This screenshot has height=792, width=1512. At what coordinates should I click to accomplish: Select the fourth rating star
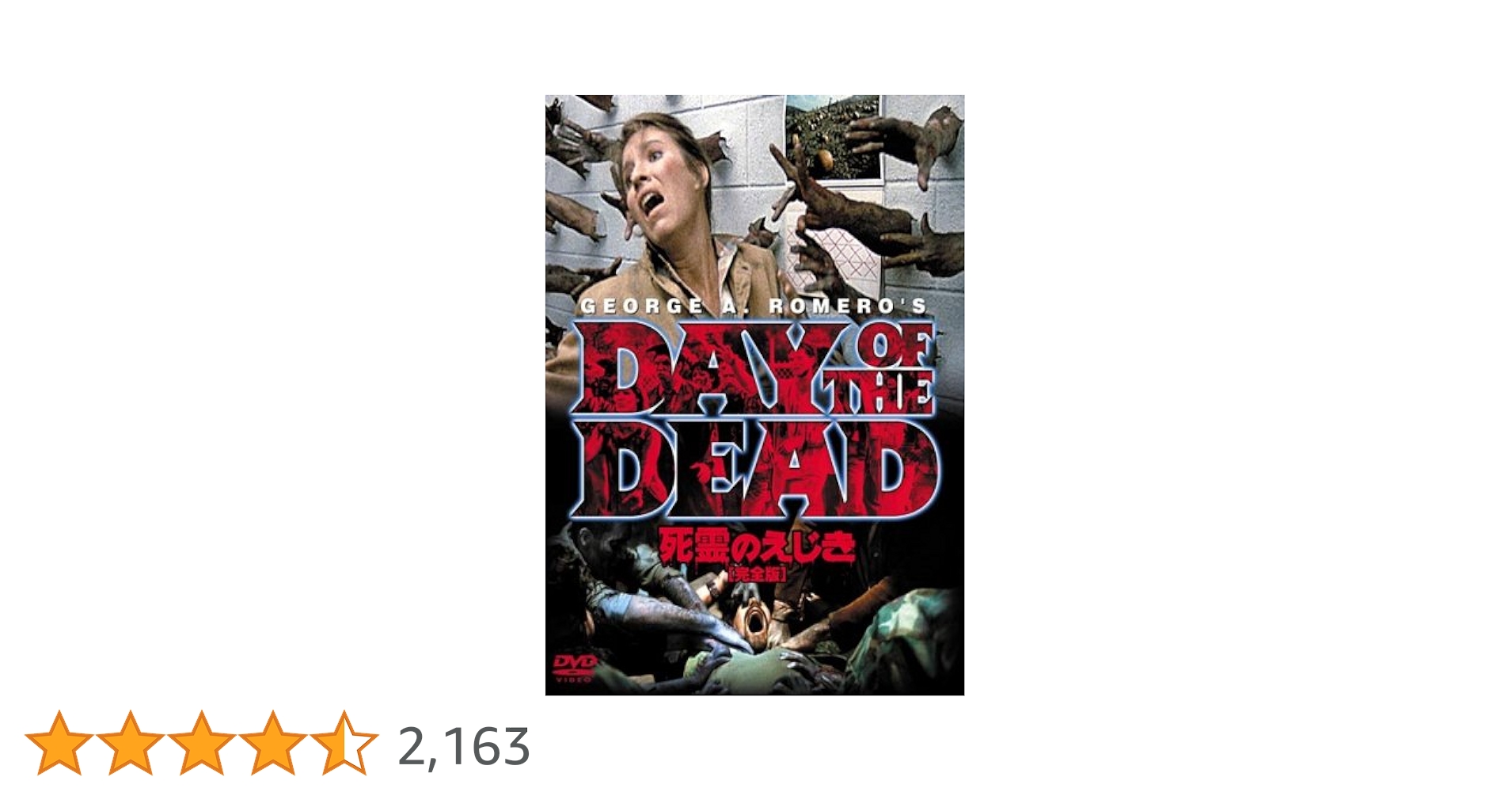pyautogui.click(x=272, y=743)
